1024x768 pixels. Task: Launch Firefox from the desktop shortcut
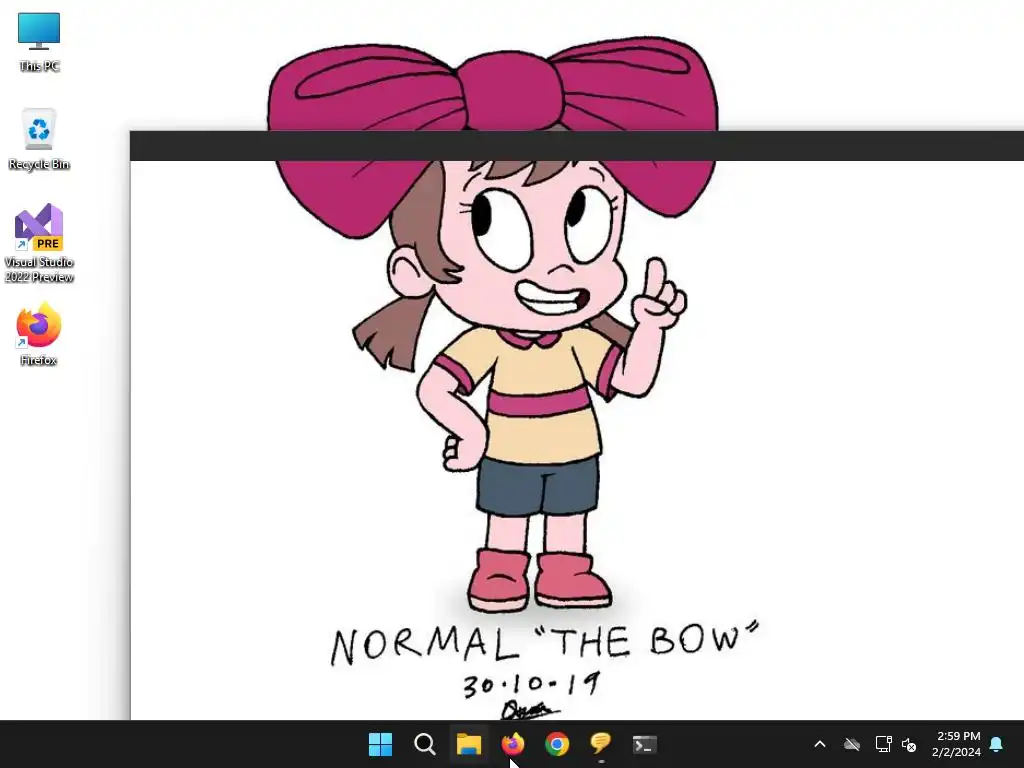[x=39, y=334]
